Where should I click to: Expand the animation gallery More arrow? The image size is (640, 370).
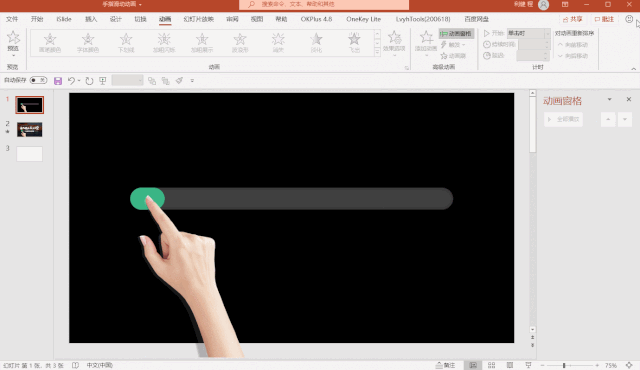click(x=377, y=52)
